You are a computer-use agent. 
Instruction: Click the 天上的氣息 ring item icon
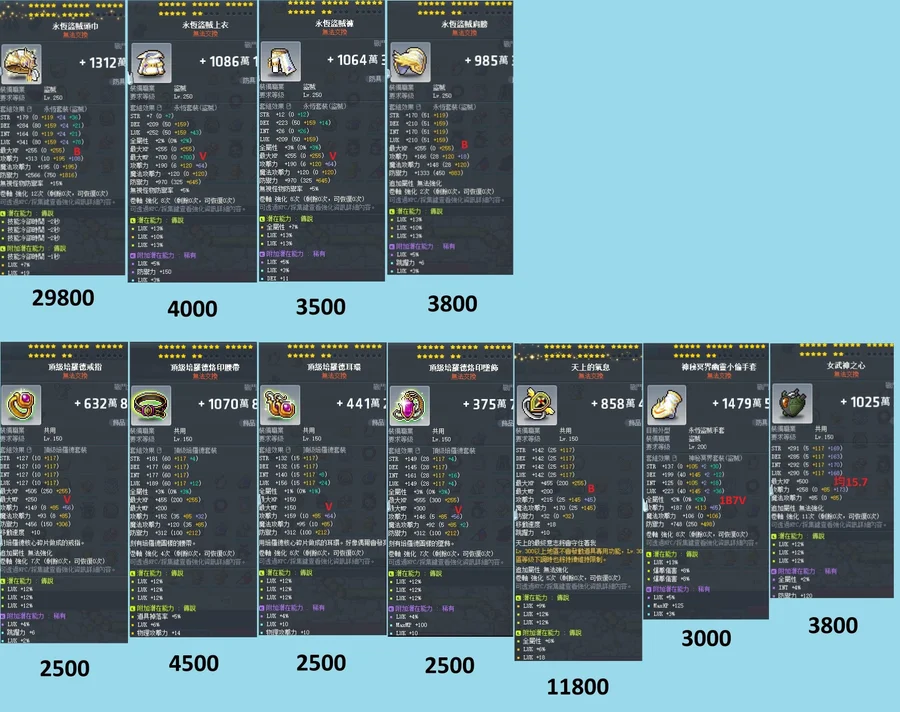click(x=538, y=401)
